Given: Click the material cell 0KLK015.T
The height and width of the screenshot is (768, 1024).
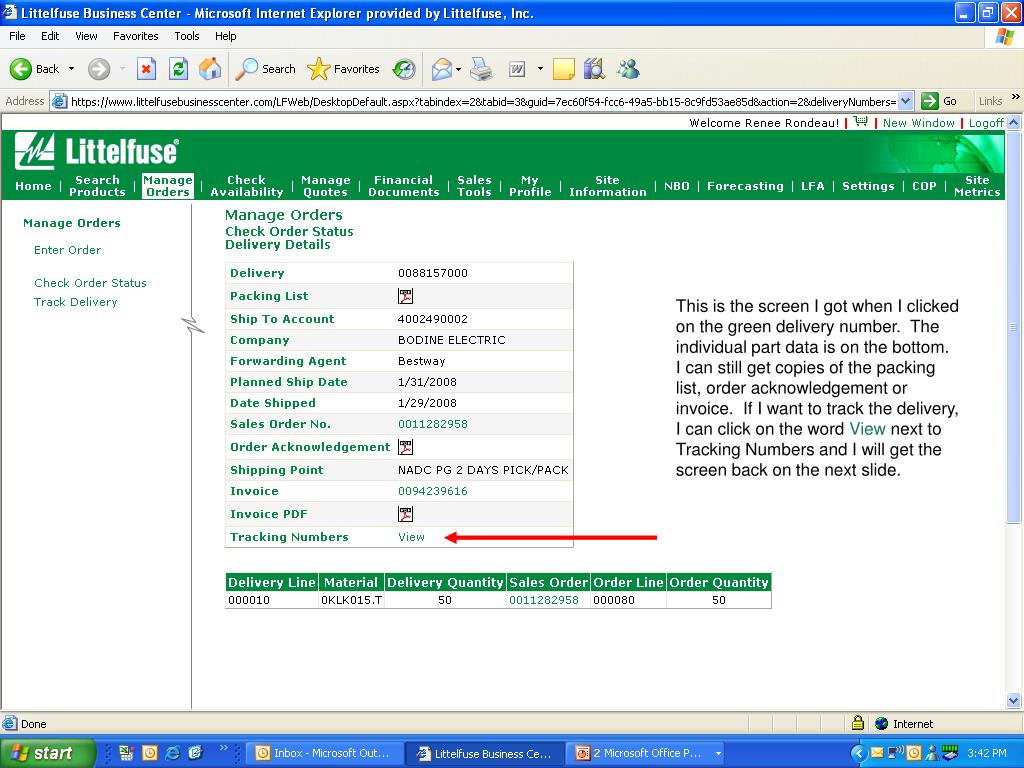Looking at the screenshot, I should tap(351, 600).
